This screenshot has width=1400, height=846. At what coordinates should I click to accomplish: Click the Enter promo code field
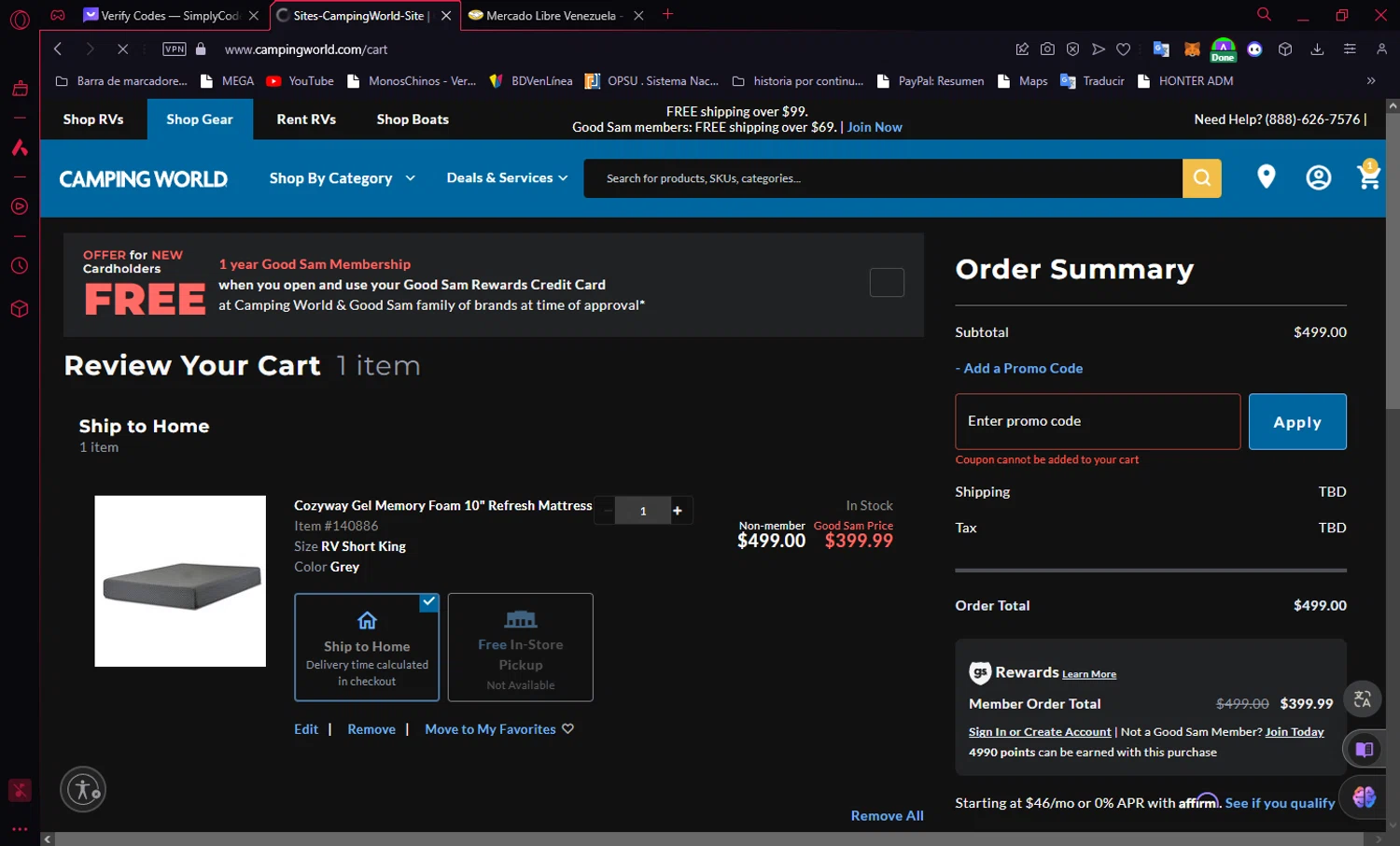(x=1098, y=421)
